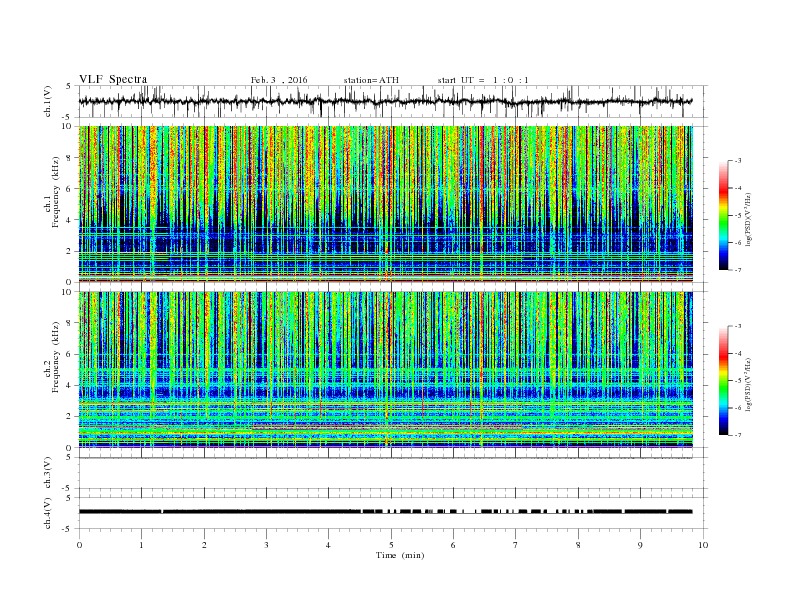Click the ch.1 color bar log(PSD) label
Screen dimensions: 792x612
[x=749, y=220]
